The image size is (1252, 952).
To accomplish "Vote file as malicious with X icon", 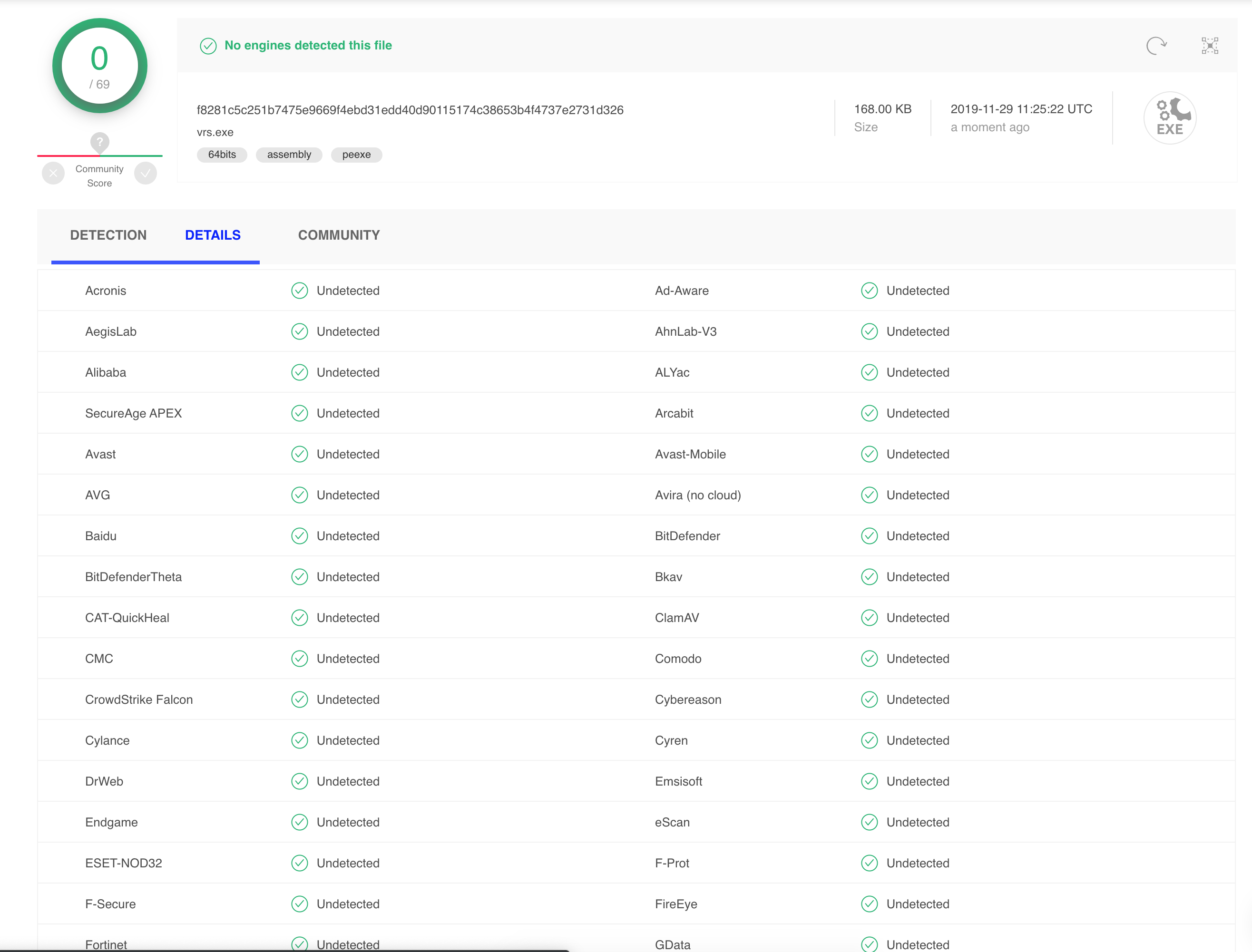I will click(x=53, y=174).
